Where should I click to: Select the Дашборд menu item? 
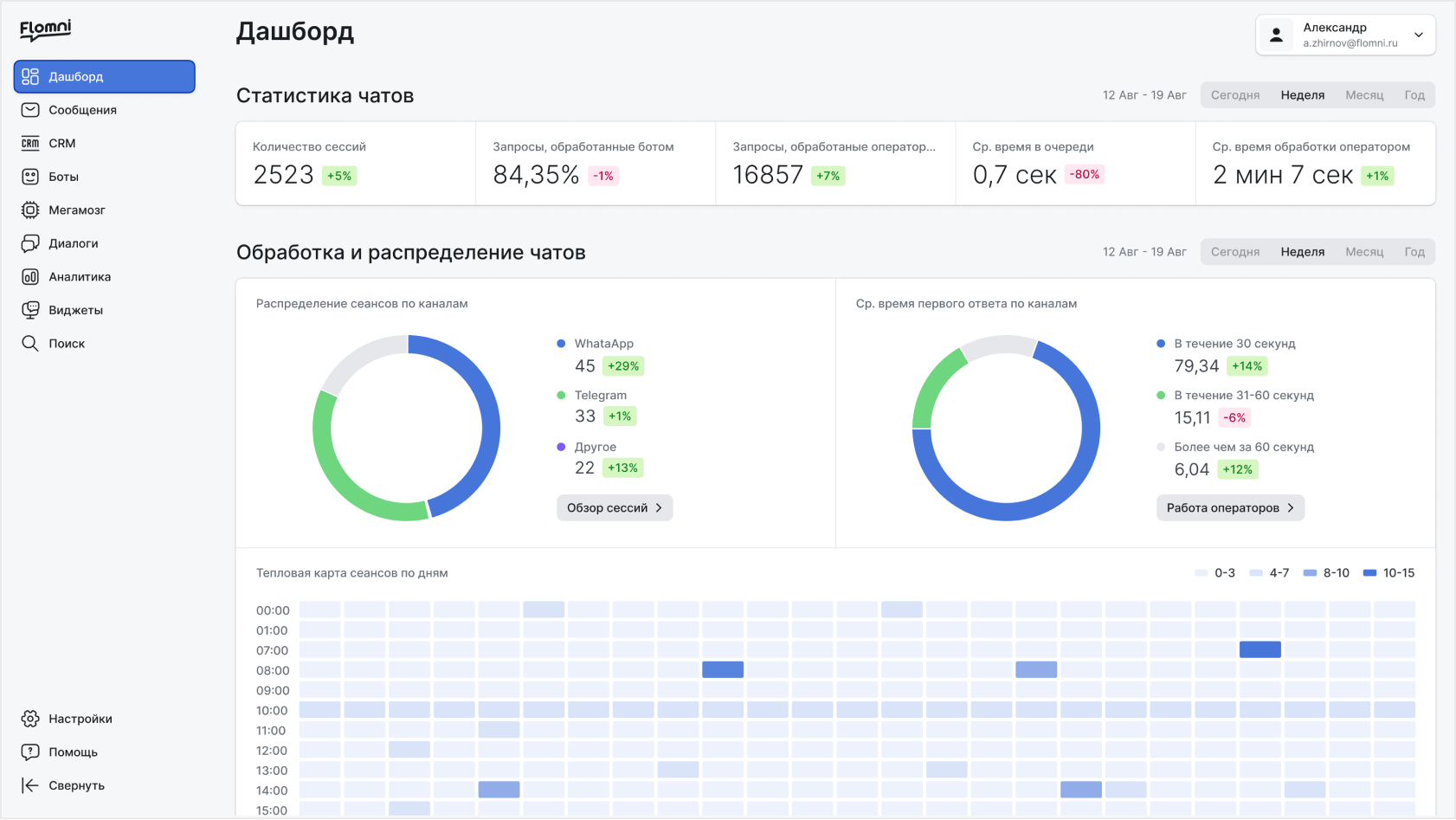pos(104,76)
